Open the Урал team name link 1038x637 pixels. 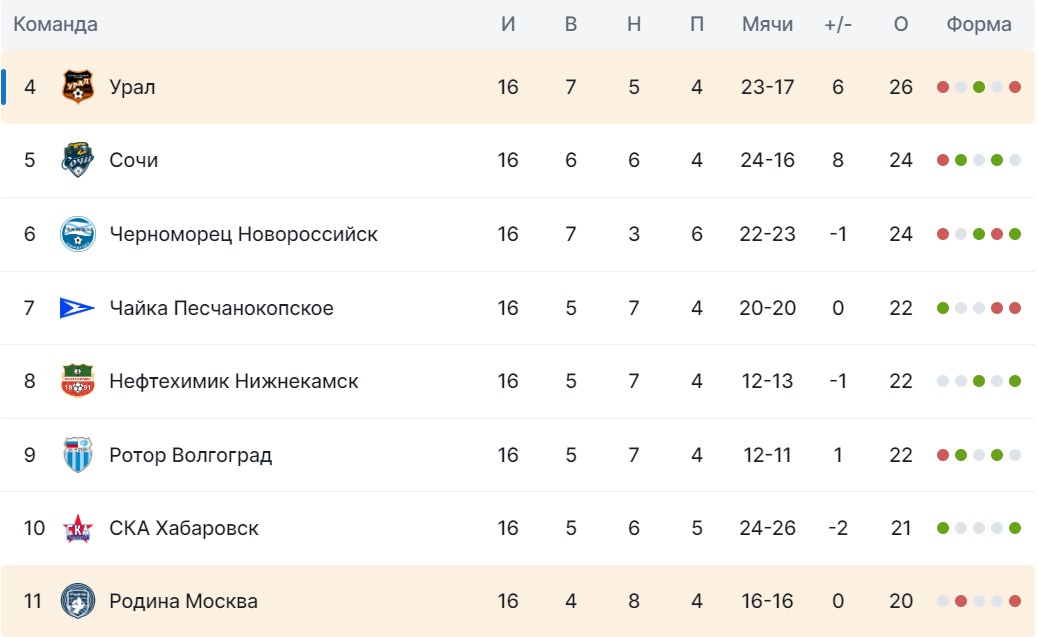click(132, 87)
